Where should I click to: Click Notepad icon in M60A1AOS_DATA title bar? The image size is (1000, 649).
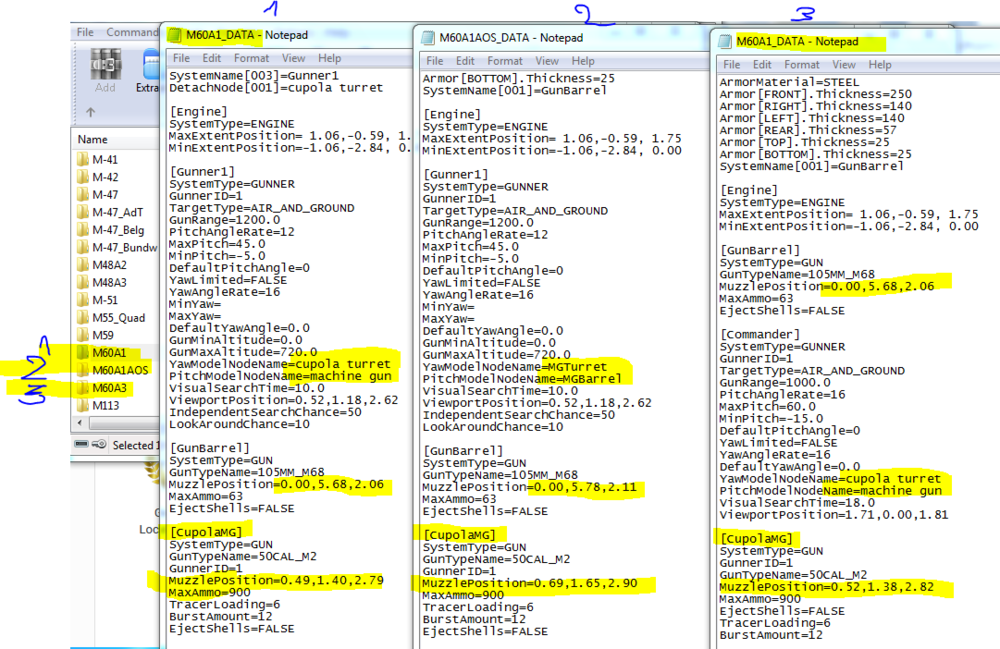(429, 38)
